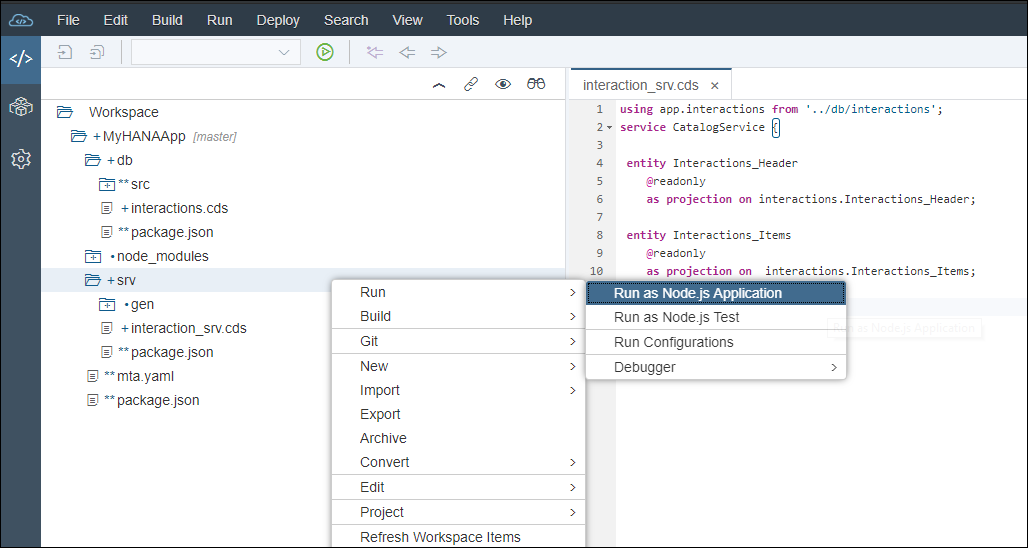Click the master branch label
Viewport: 1028px width, 548px height.
tap(215, 137)
